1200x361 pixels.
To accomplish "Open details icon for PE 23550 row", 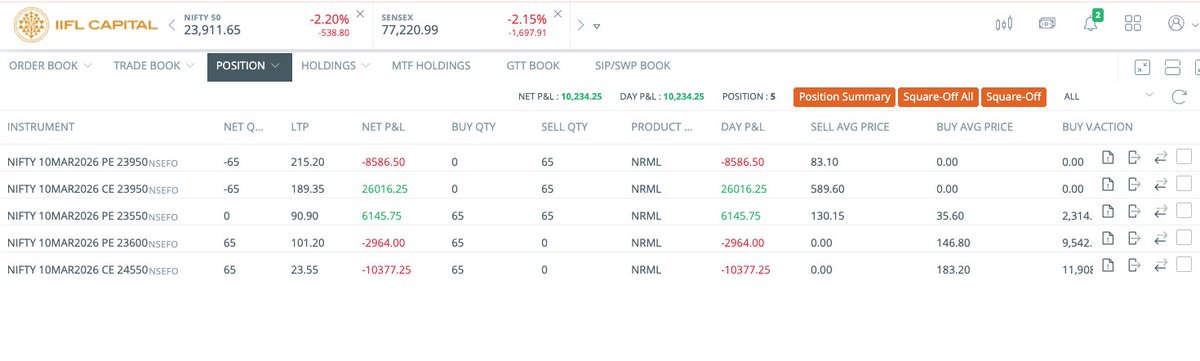I will click(1108, 210).
